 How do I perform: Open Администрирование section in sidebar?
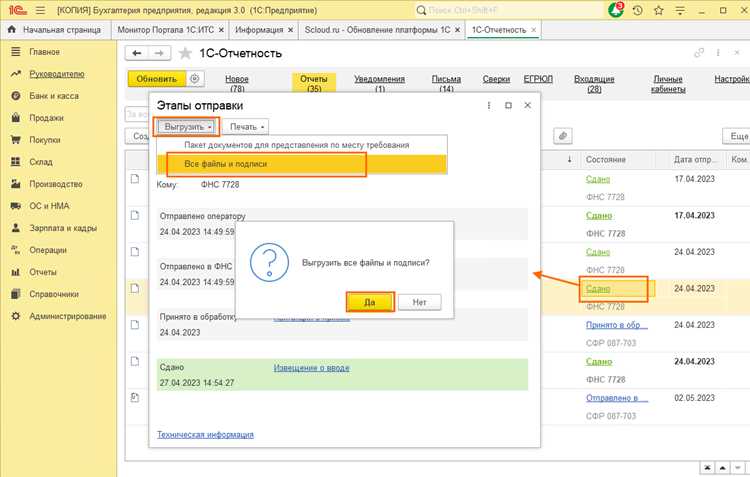pos(67,316)
